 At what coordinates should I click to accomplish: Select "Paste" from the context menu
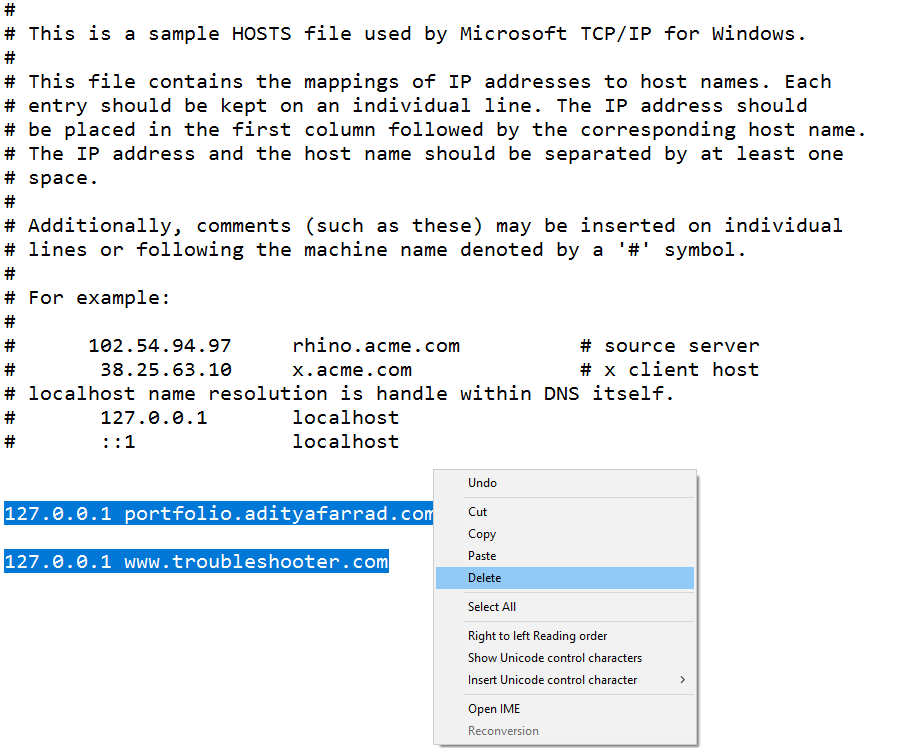pos(481,556)
